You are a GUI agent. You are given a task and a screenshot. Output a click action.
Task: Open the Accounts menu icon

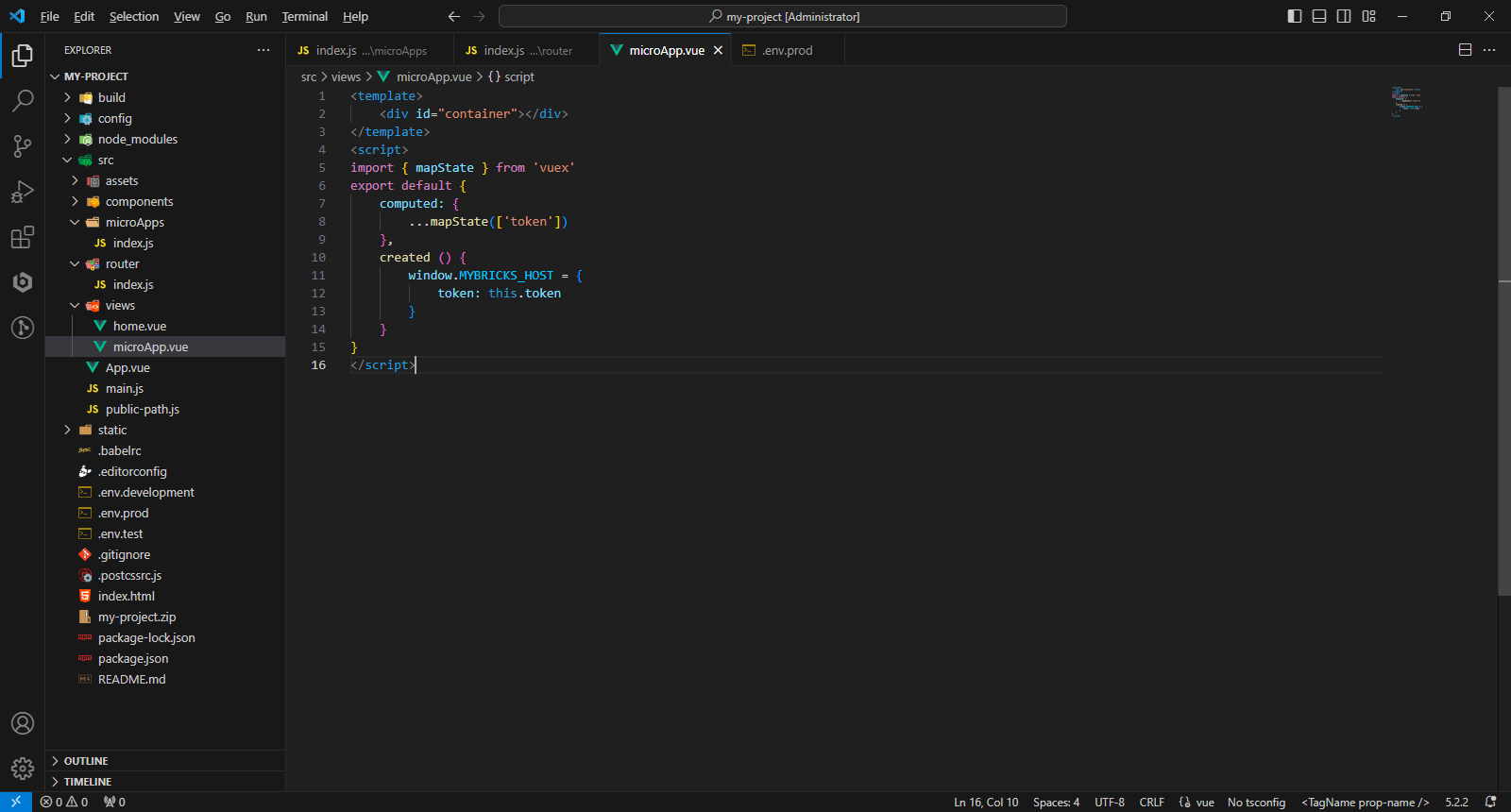click(x=23, y=723)
